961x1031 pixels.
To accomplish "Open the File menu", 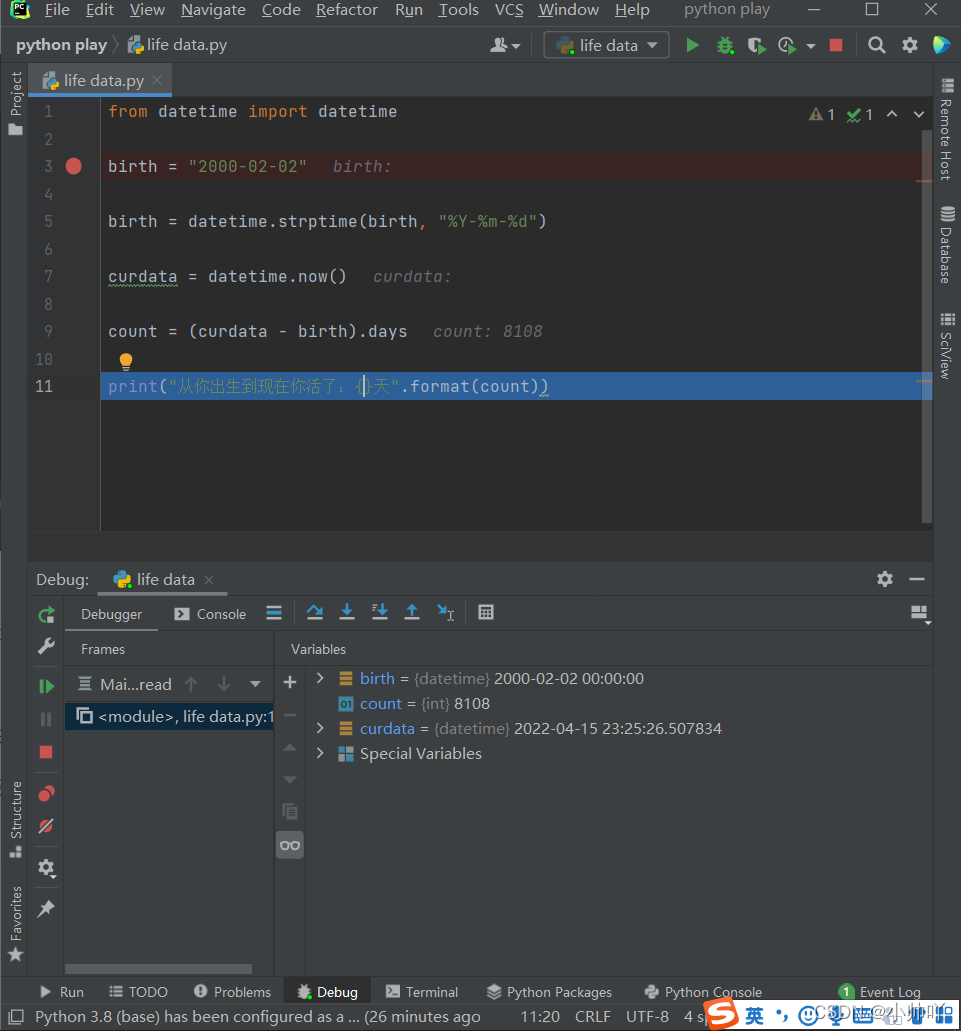I will click(x=57, y=10).
